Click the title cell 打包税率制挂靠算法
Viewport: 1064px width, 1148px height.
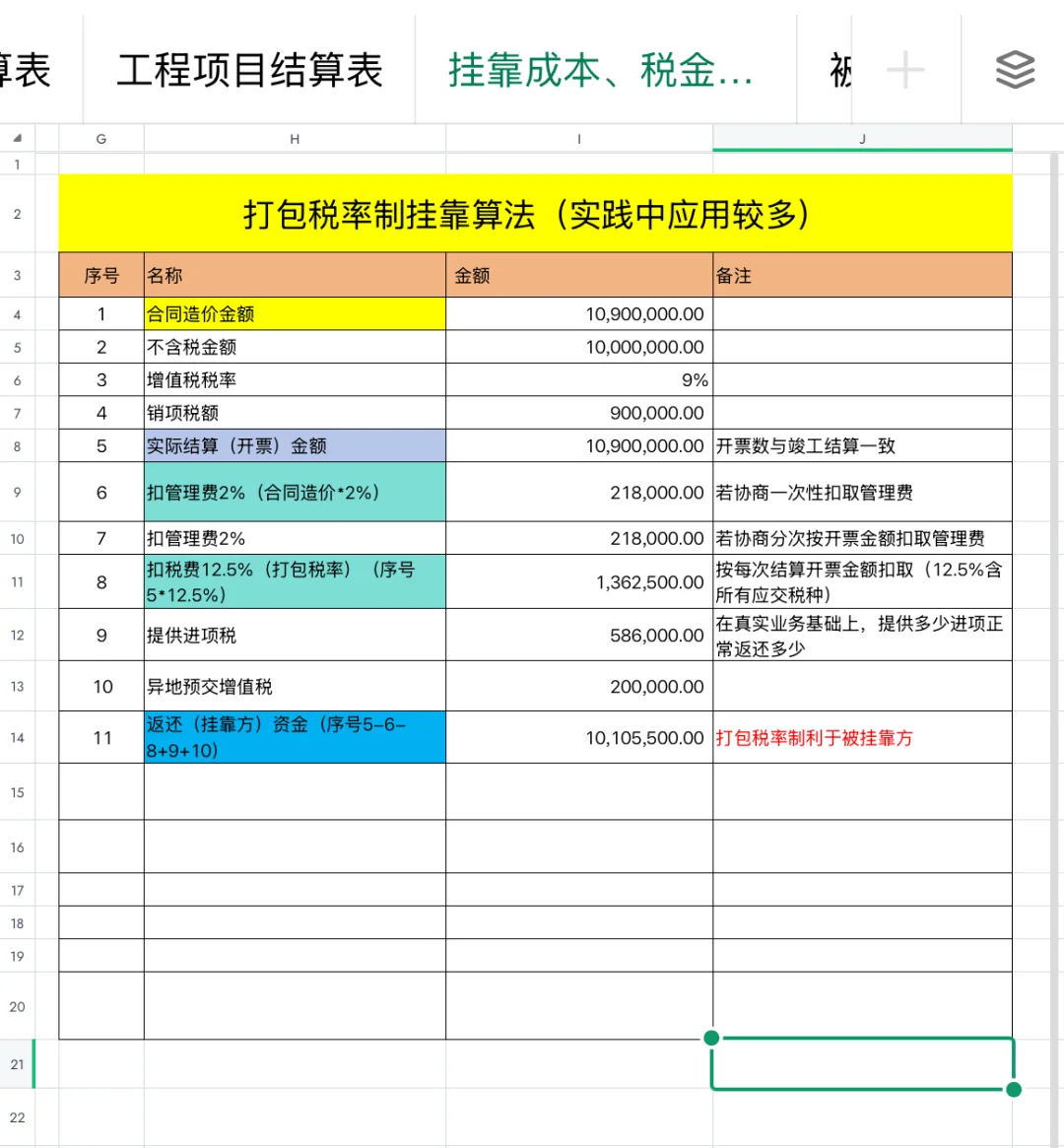tap(535, 214)
